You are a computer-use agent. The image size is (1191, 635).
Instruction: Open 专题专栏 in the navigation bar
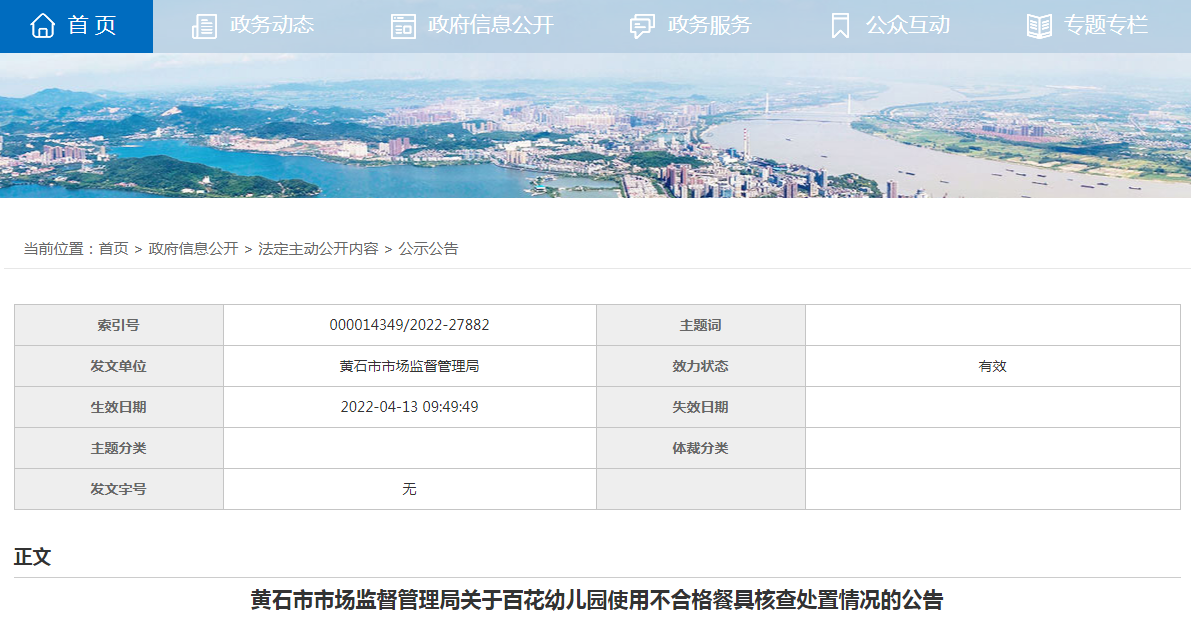pyautogui.click(x=1106, y=25)
